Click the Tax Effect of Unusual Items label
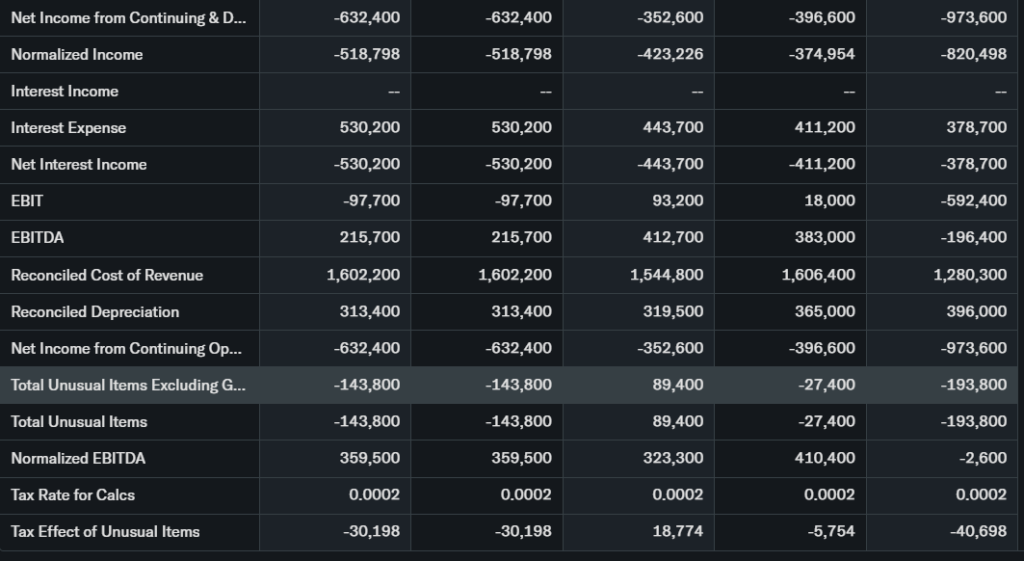1024x561 pixels. (105, 531)
